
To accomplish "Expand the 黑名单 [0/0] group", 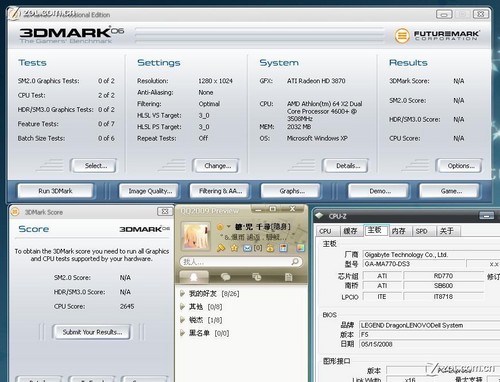I will [x=182, y=333].
